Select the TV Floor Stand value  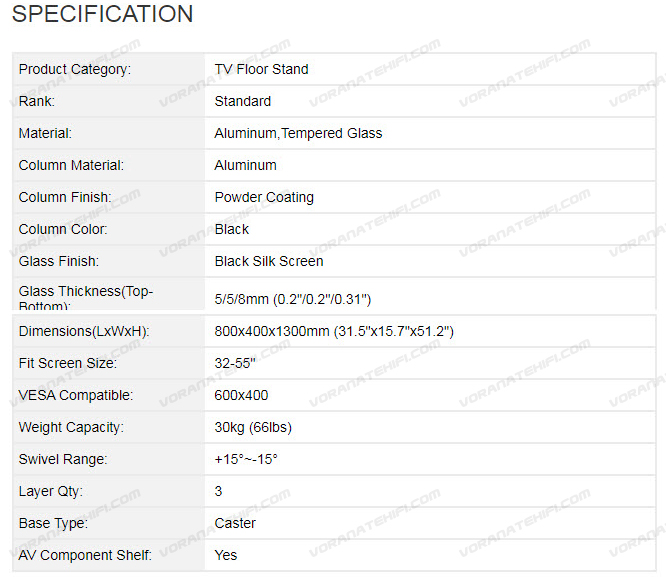point(261,69)
